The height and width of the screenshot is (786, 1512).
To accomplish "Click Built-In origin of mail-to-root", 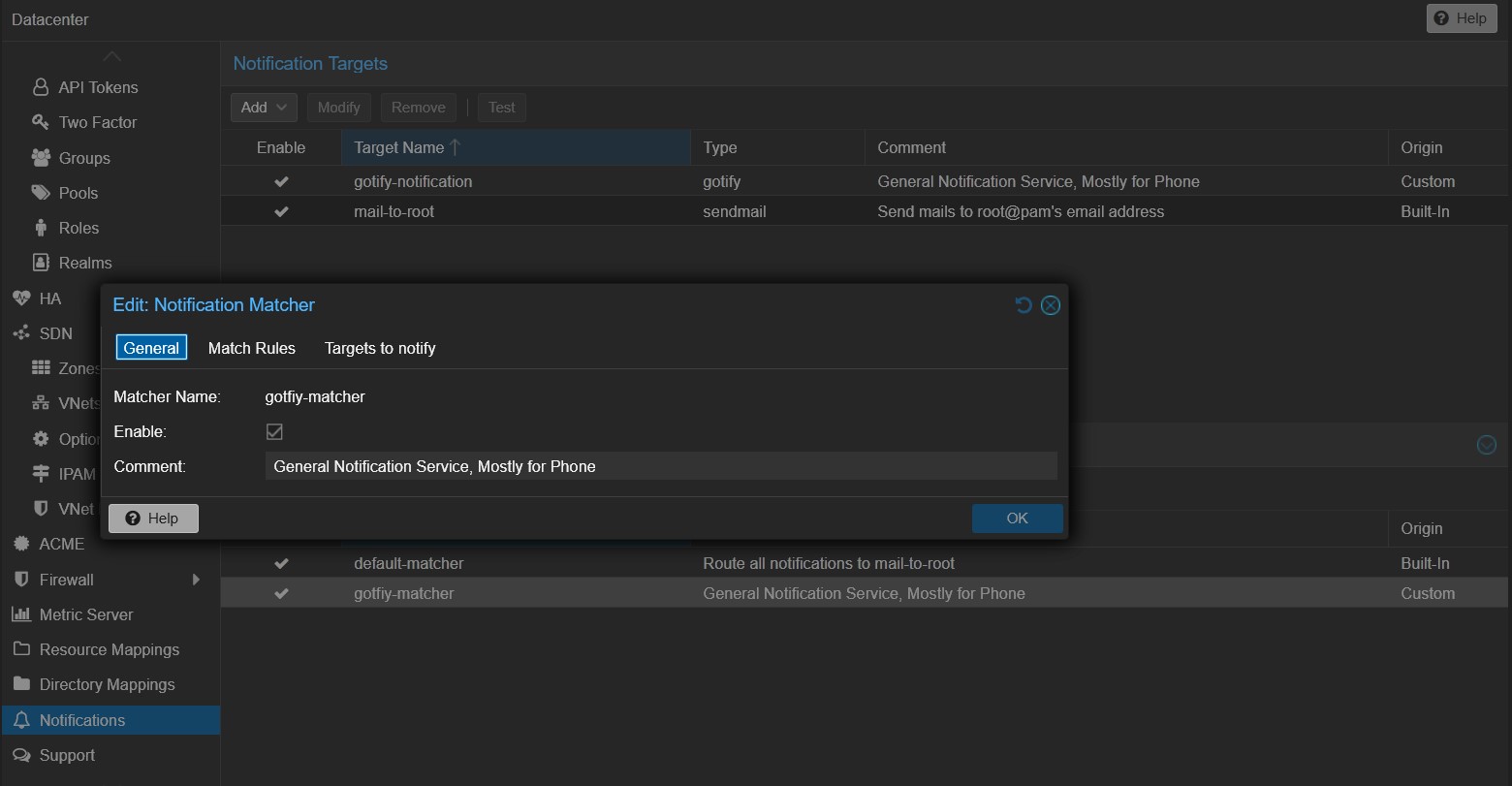I will pos(1426,211).
